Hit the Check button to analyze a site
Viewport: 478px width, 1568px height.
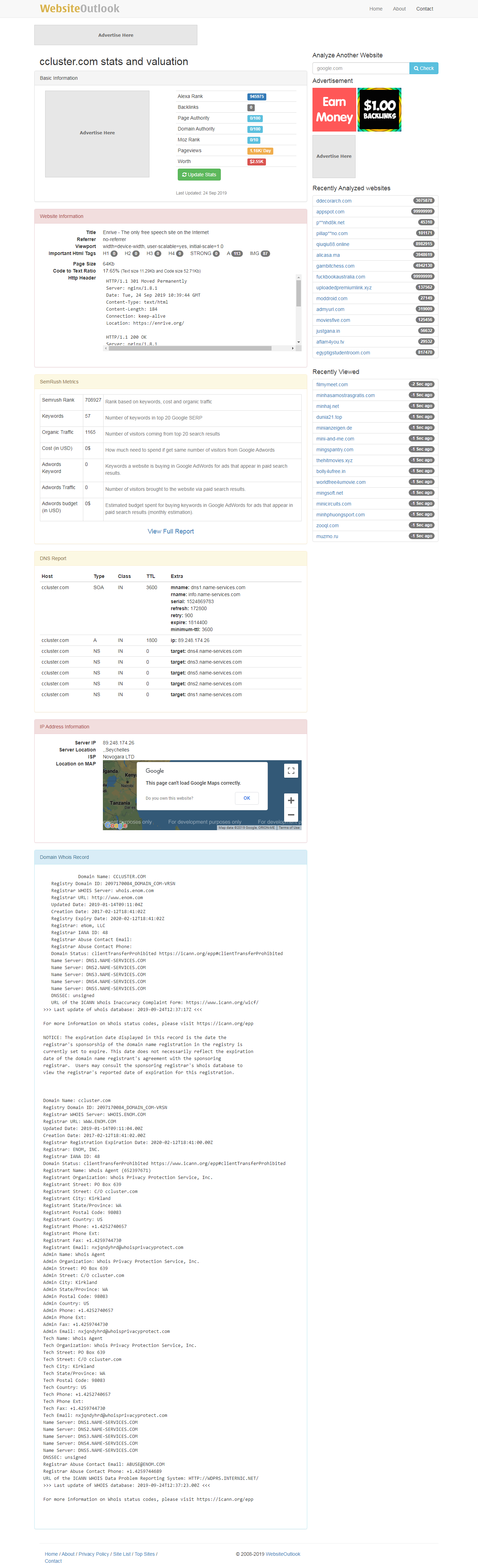point(424,68)
